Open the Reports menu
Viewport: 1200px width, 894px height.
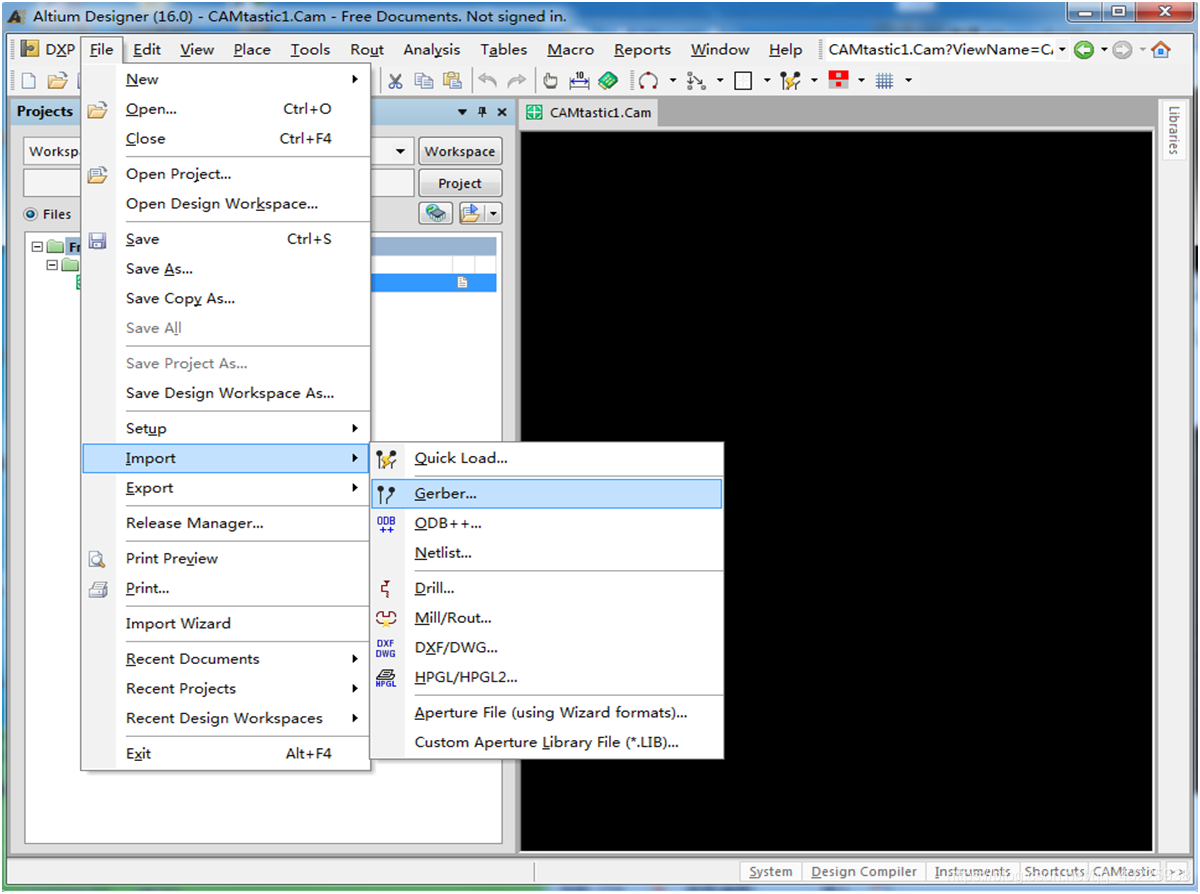pos(642,49)
